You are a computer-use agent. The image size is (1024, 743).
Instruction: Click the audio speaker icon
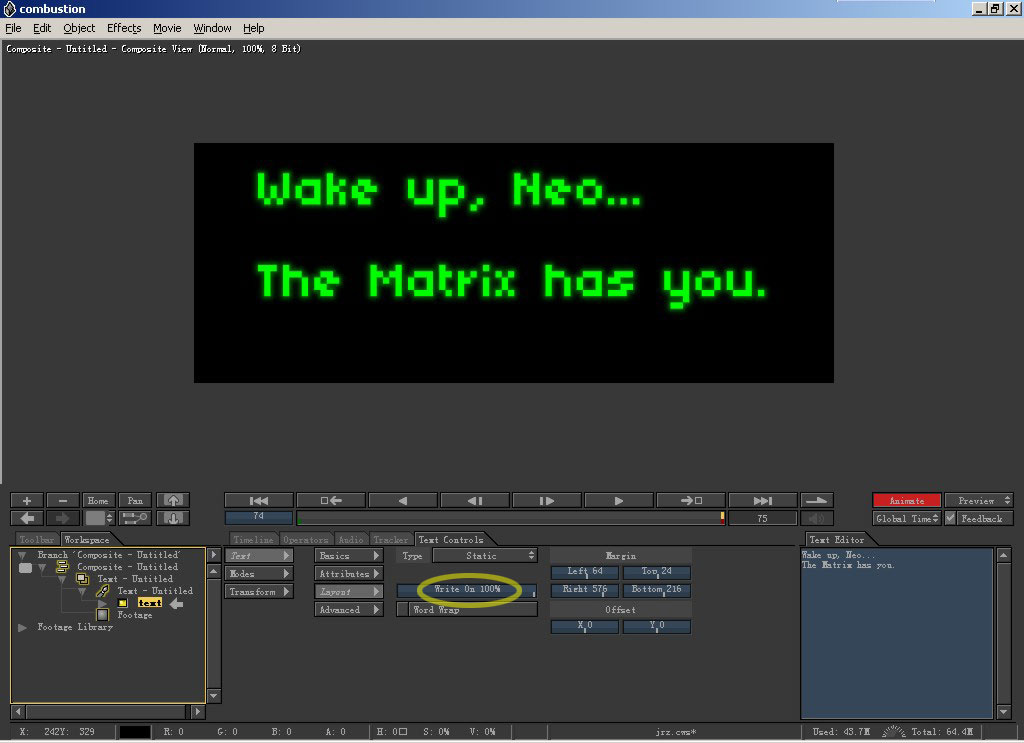(818, 518)
